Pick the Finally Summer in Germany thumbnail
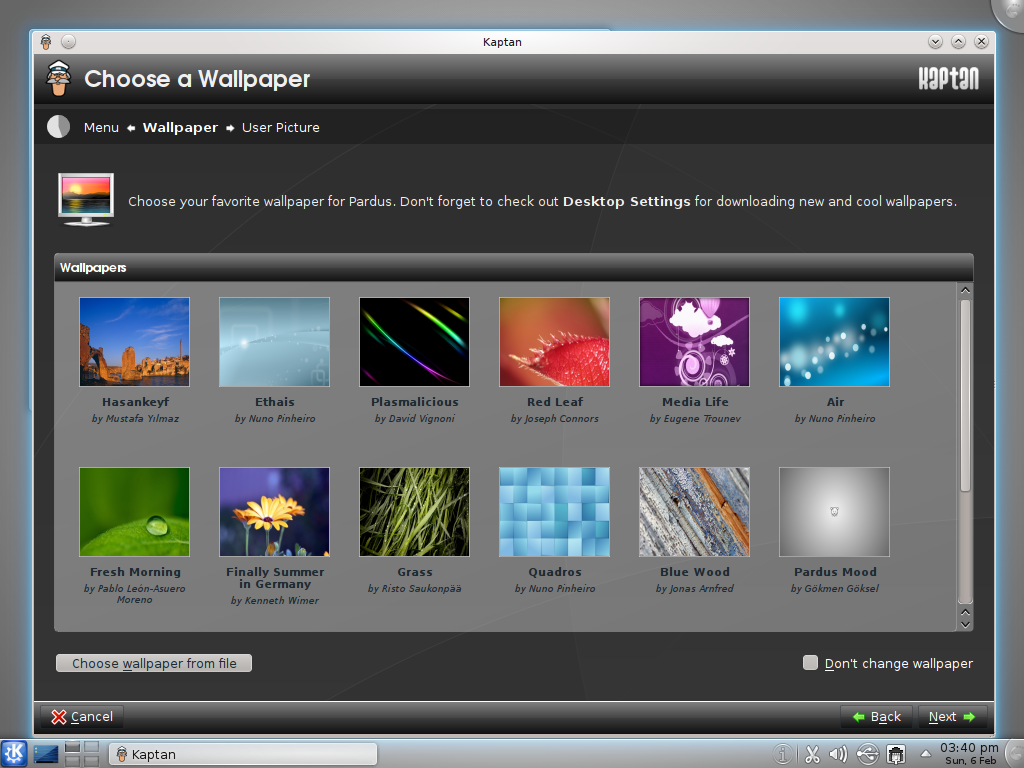Image resolution: width=1024 pixels, height=768 pixels. tap(274, 512)
